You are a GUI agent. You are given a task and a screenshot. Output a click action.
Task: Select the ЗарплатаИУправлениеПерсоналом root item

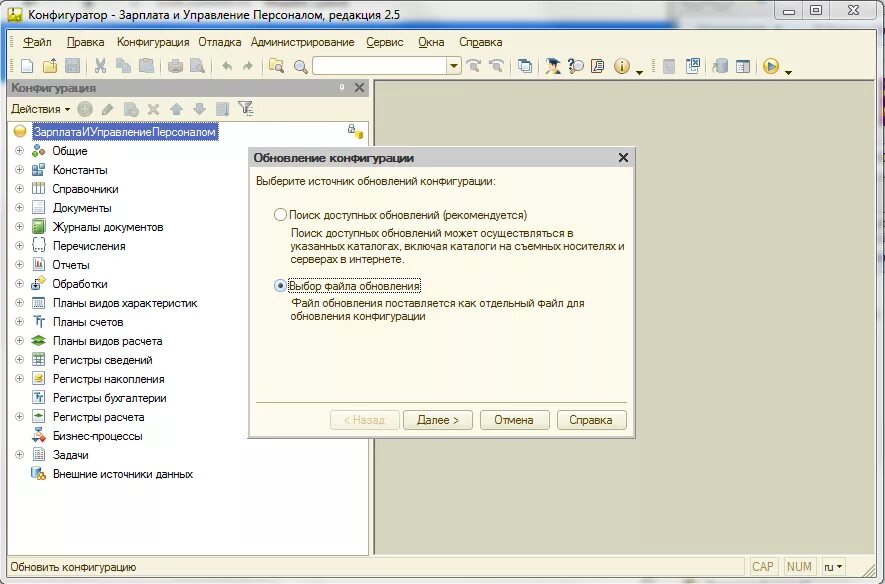pos(125,131)
